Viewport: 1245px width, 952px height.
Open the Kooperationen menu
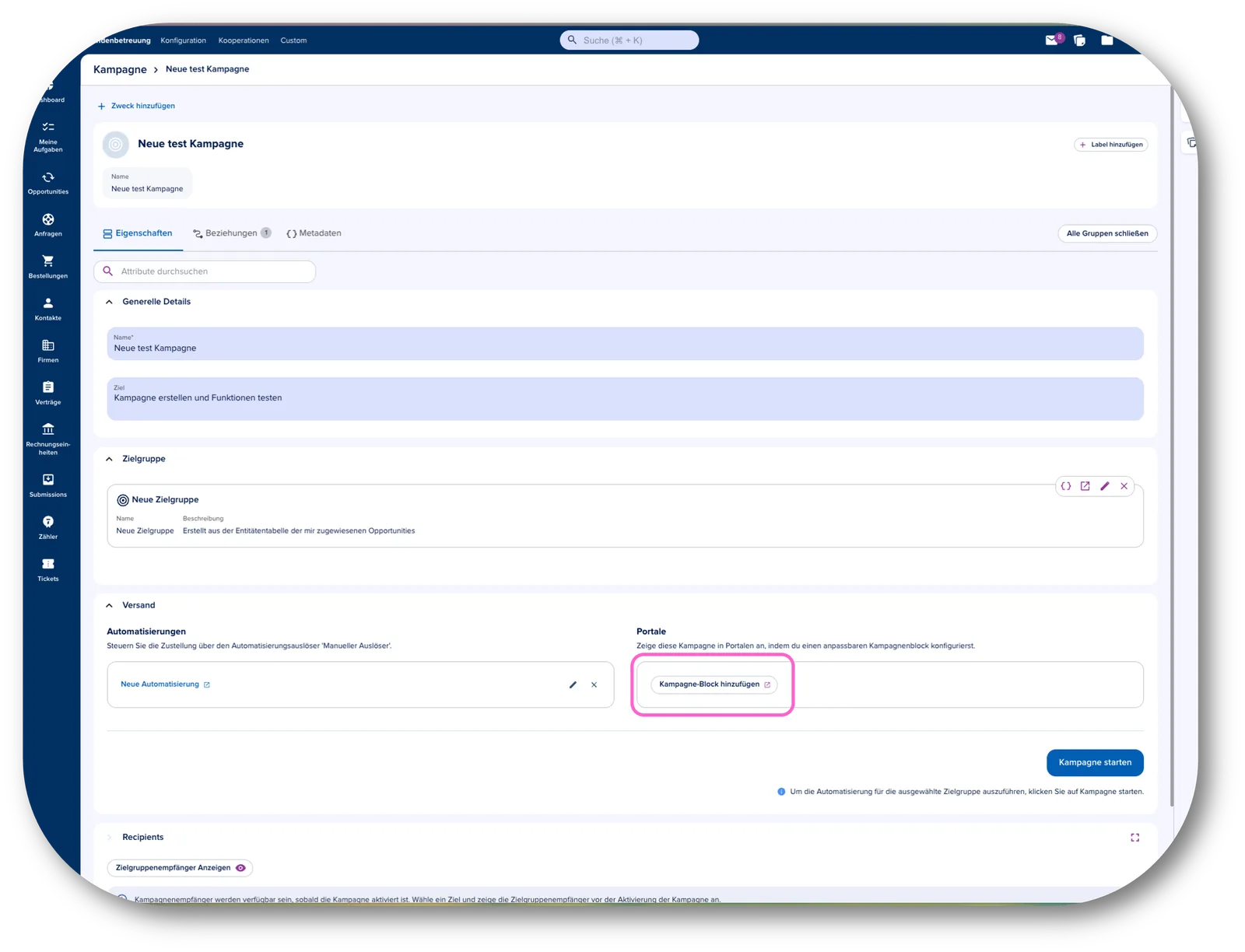click(244, 40)
